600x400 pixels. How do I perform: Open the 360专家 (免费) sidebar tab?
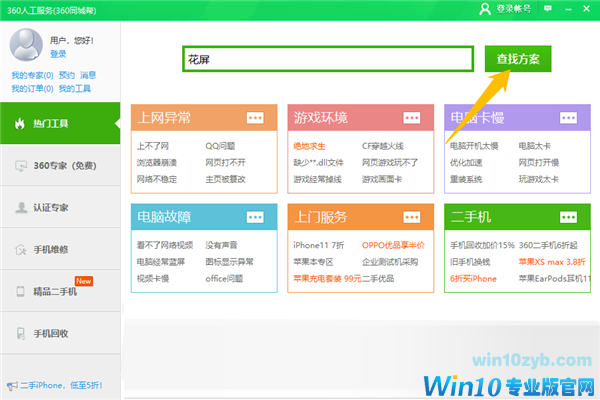(60, 166)
